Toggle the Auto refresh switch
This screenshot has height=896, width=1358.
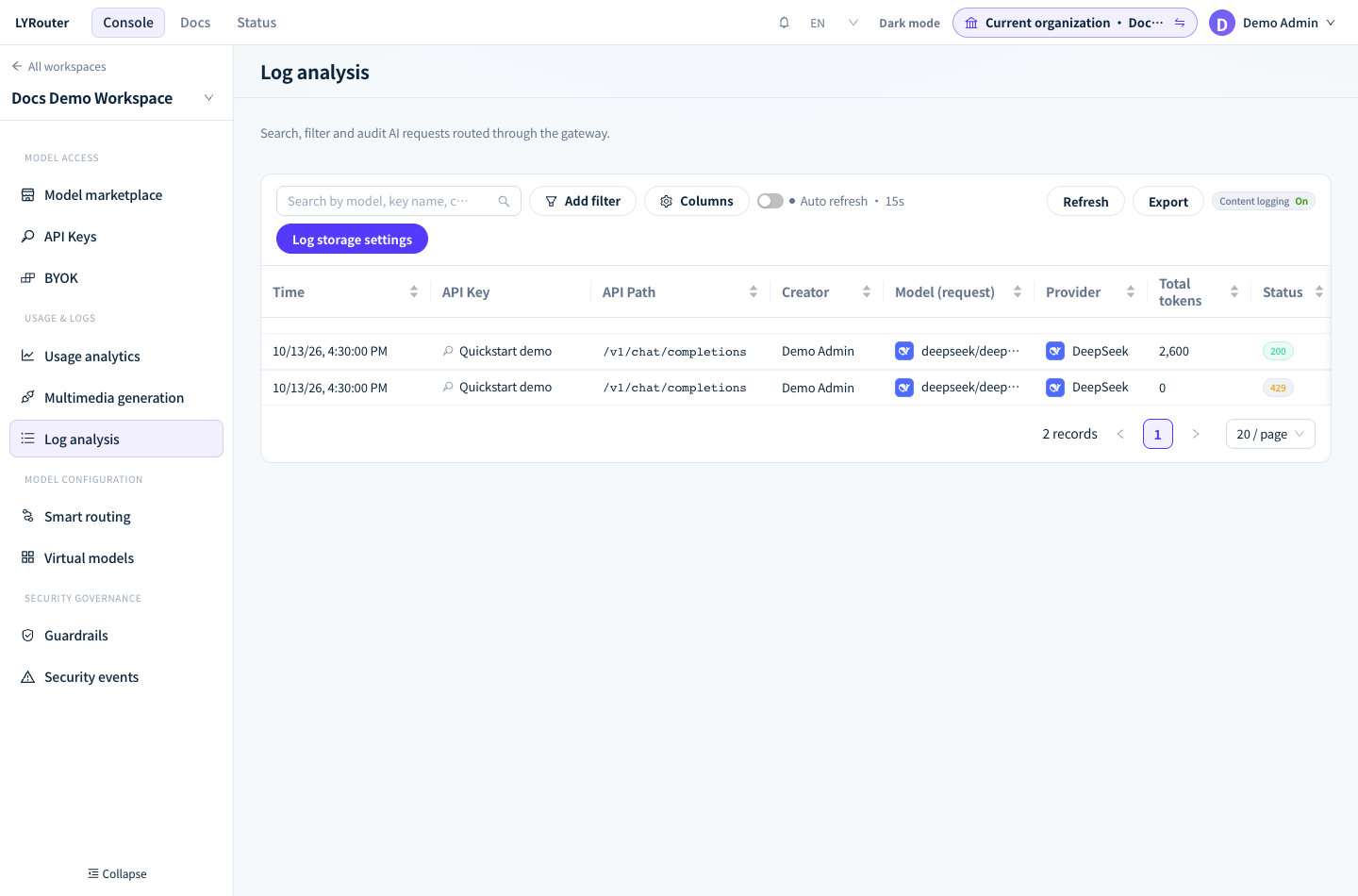770,201
